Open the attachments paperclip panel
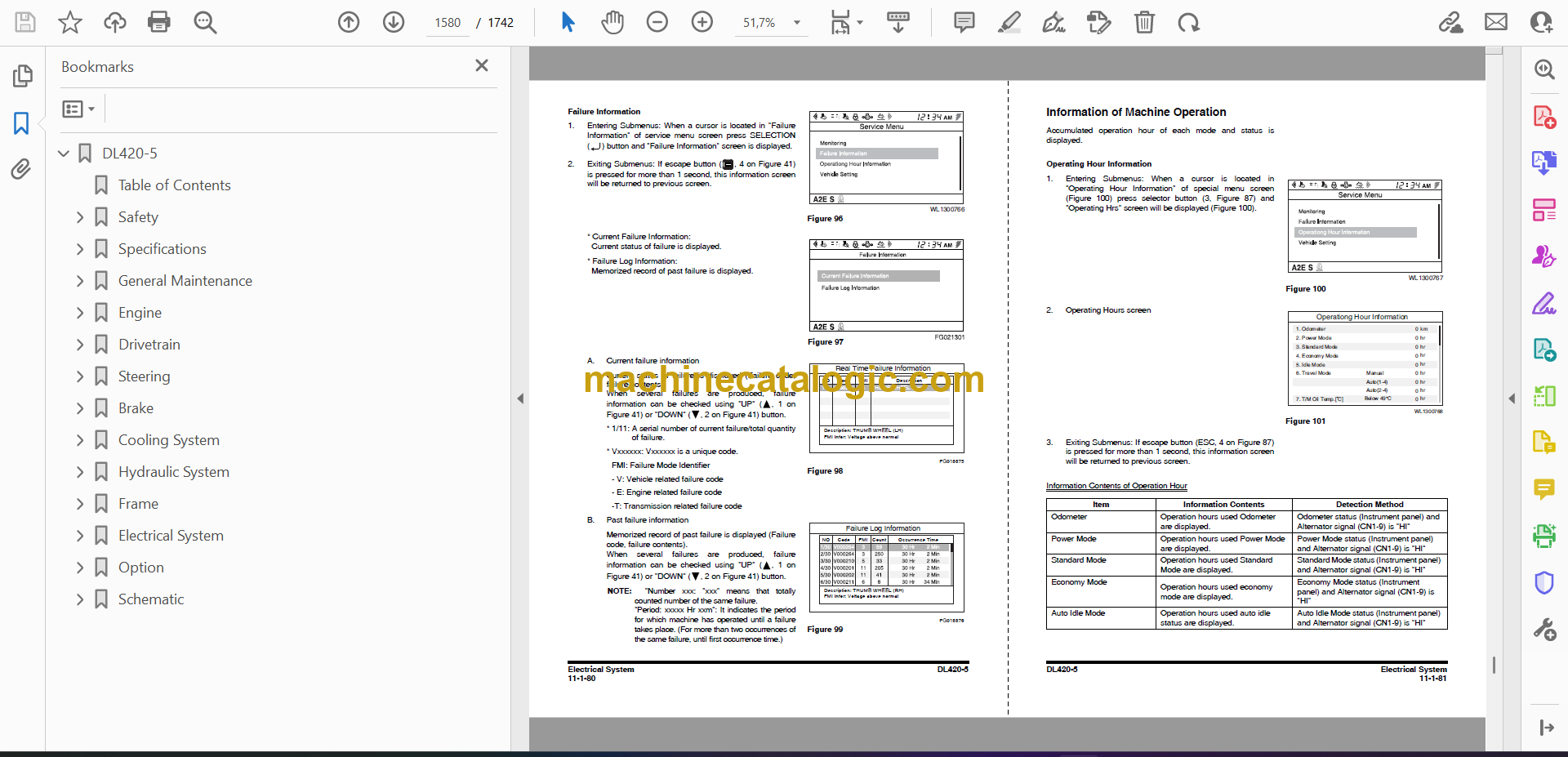Image resolution: width=1568 pixels, height=757 pixels. 21,169
